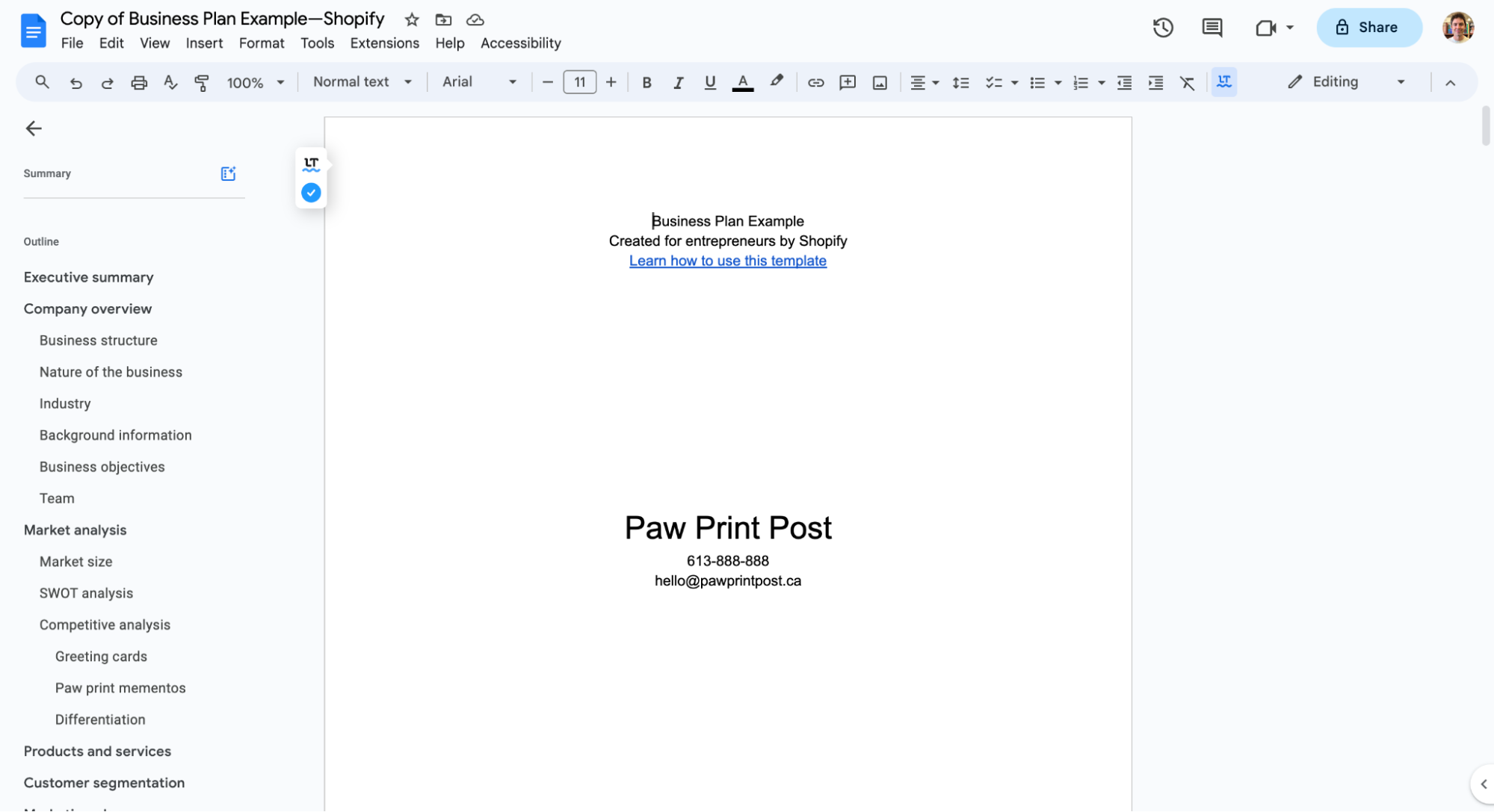Hide the menus with collapse chevron
Viewport: 1494px width, 812px height.
tap(1450, 82)
